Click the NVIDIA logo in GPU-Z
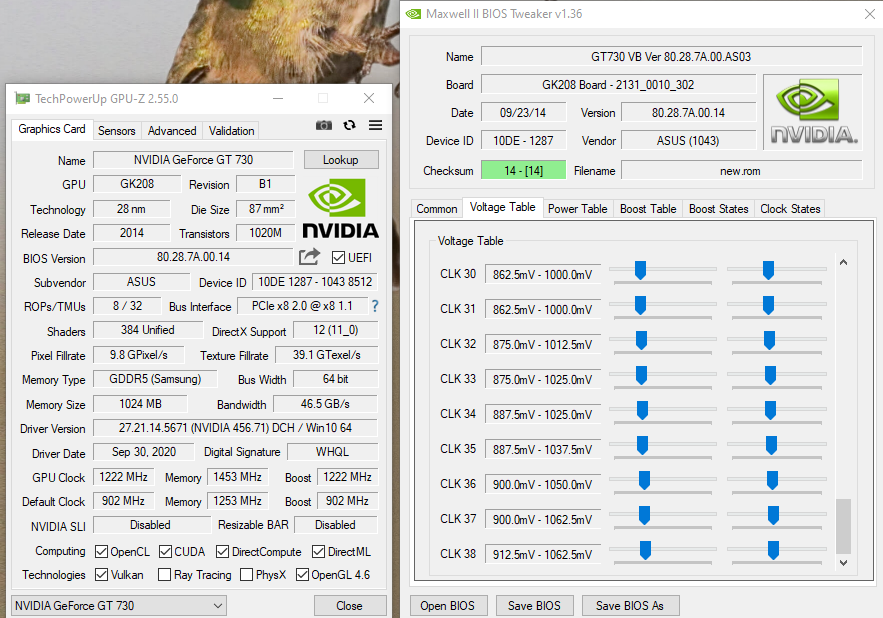The width and height of the screenshot is (883, 618). [340, 208]
